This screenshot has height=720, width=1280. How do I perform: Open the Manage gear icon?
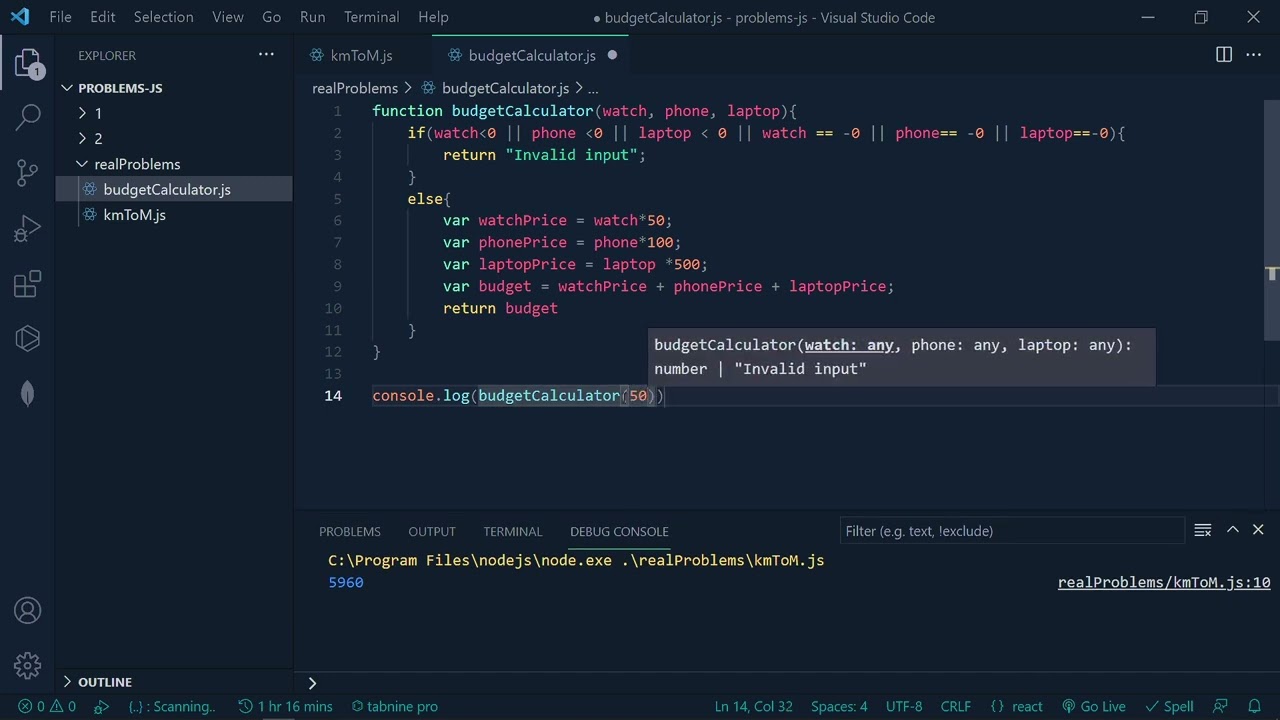click(x=28, y=665)
